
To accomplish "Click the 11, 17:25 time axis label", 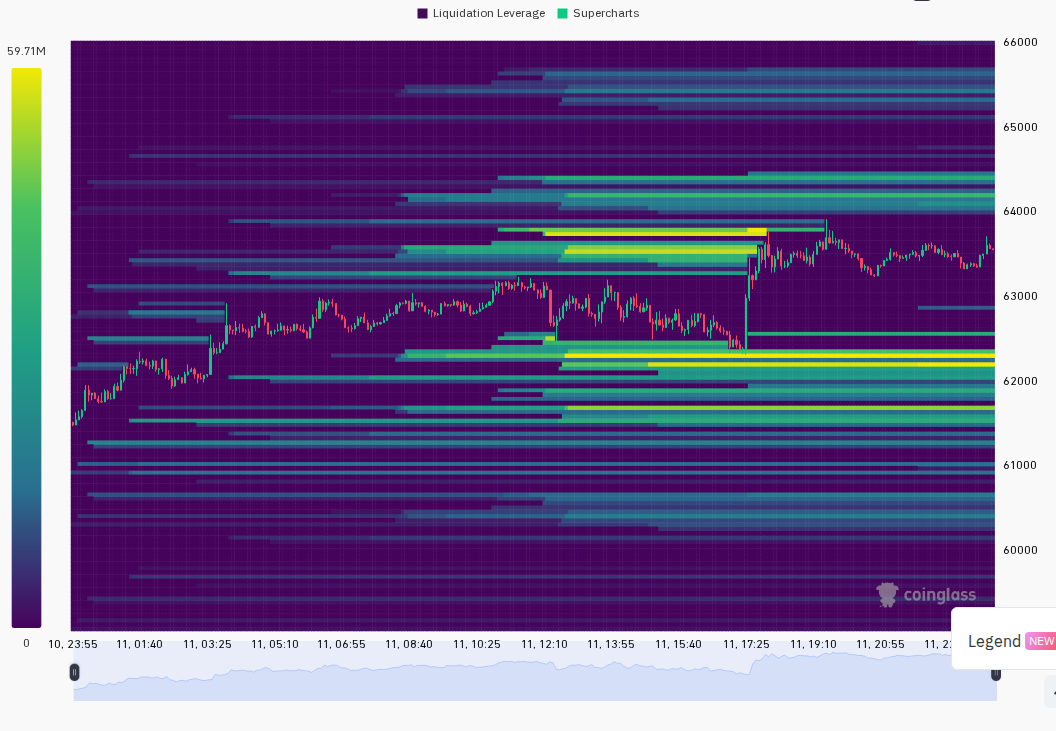I will coord(746,644).
